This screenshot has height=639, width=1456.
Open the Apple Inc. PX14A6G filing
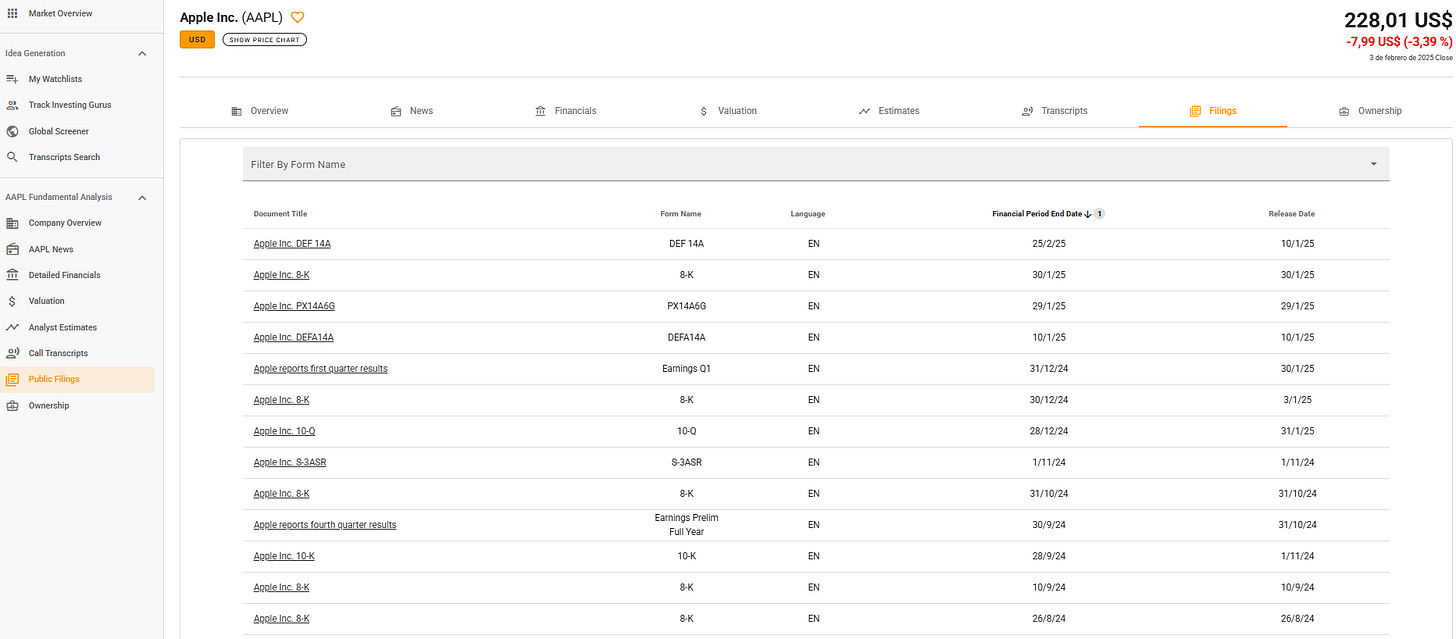pyautogui.click(x=294, y=306)
